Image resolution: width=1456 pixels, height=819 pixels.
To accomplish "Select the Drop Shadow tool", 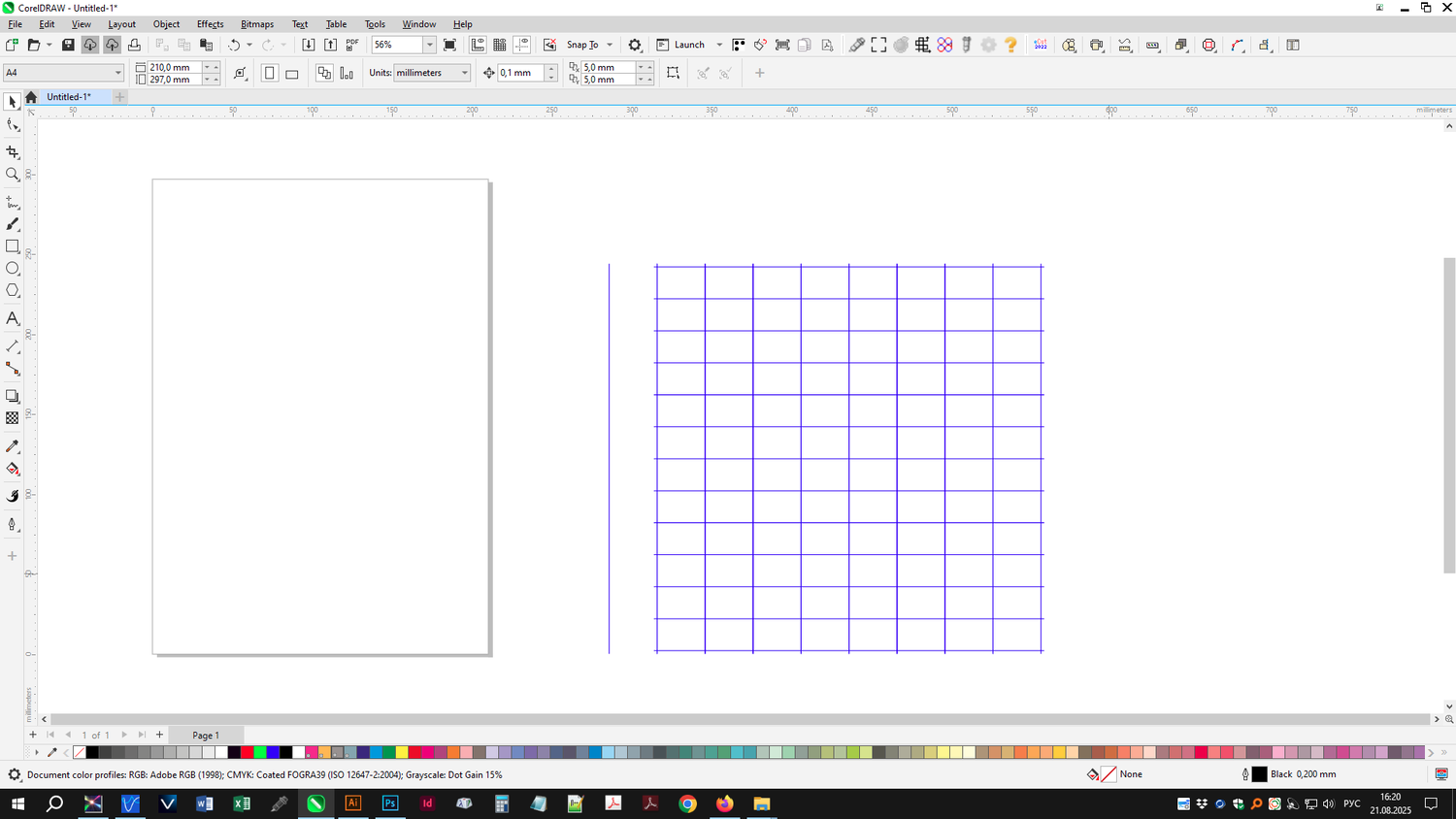I will 13,396.
